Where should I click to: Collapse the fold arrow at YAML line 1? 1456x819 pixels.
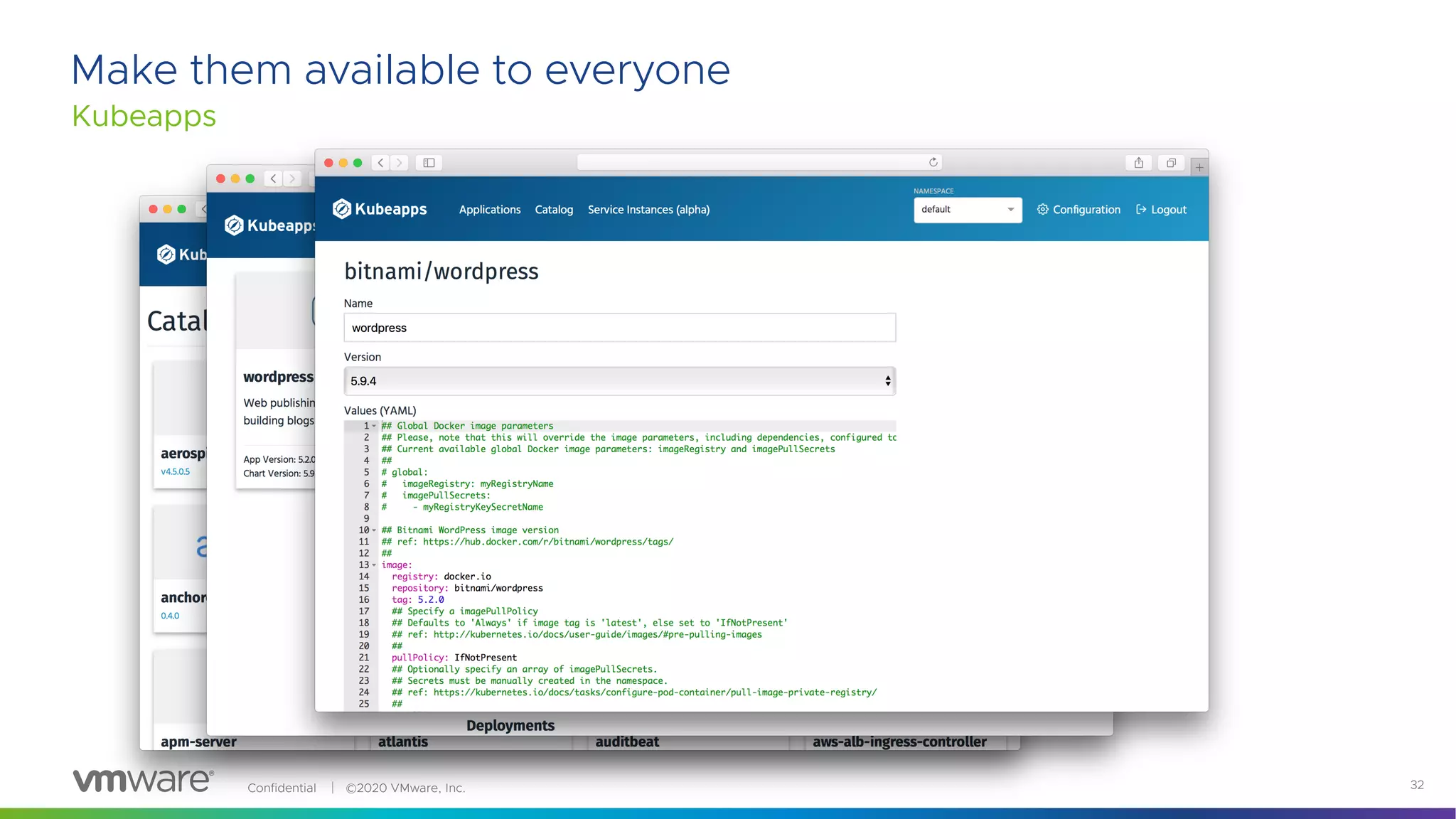(x=375, y=426)
